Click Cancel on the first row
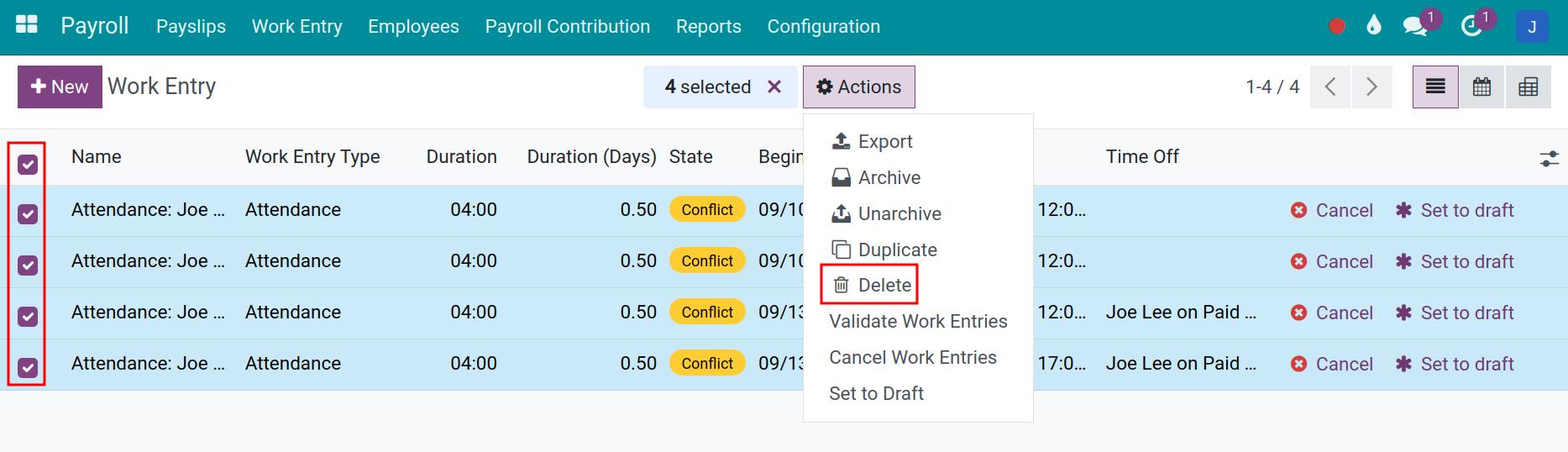Image resolution: width=1568 pixels, height=452 pixels. (x=1332, y=210)
